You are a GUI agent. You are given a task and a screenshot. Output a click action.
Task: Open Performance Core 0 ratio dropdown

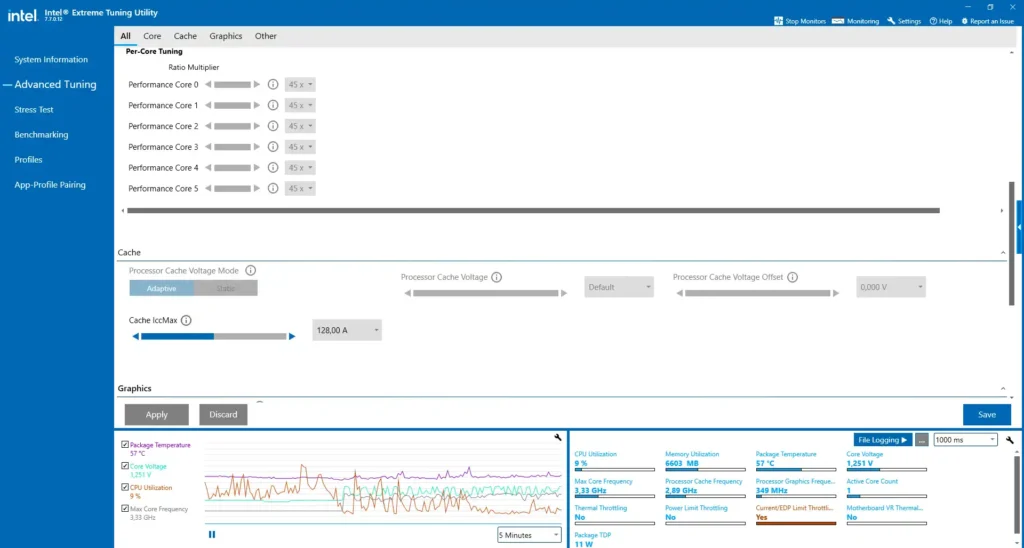coord(300,84)
